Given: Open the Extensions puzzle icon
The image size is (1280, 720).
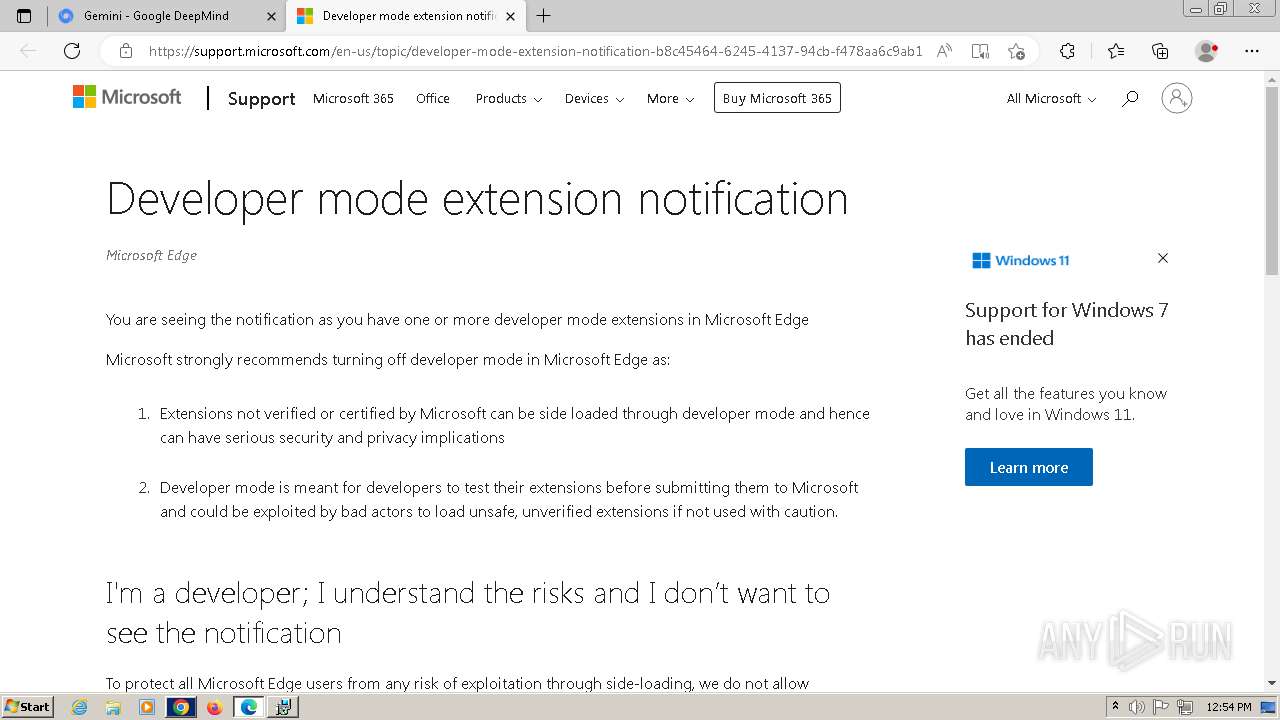Looking at the screenshot, I should pos(1067,51).
